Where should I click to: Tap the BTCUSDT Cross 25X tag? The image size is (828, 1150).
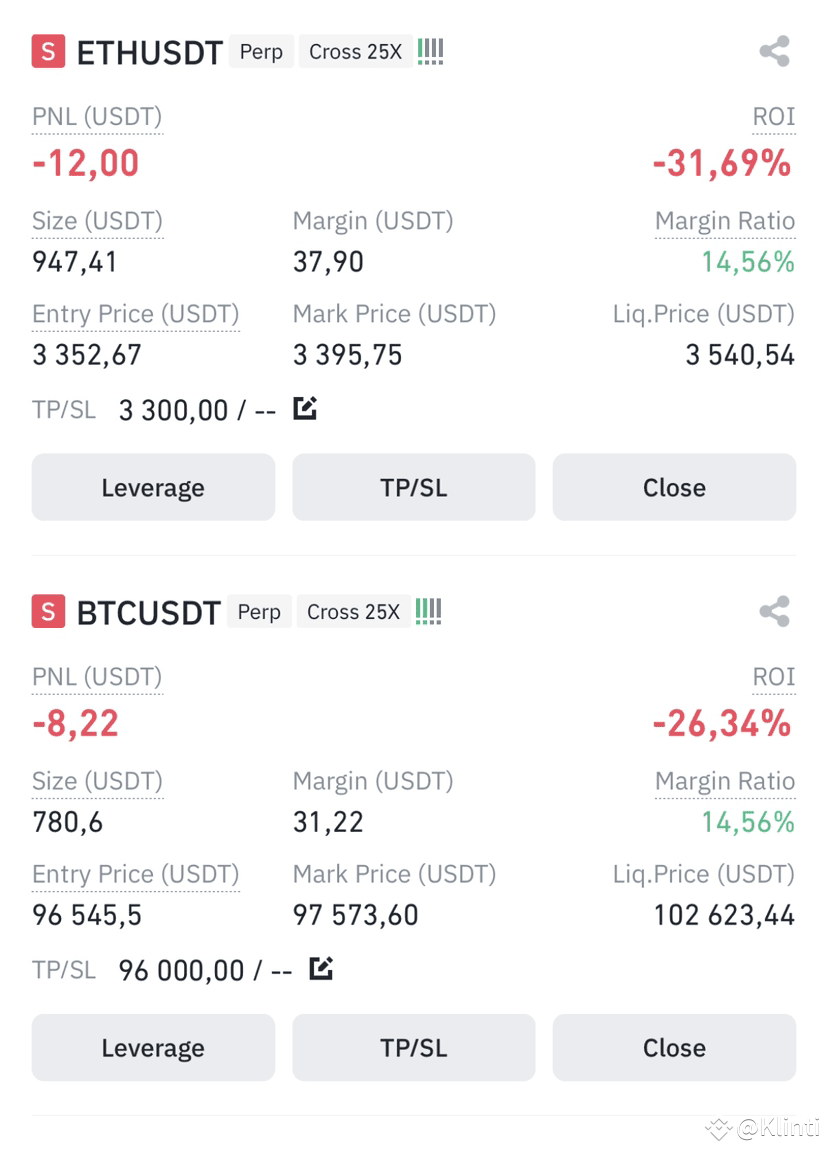pos(353,612)
